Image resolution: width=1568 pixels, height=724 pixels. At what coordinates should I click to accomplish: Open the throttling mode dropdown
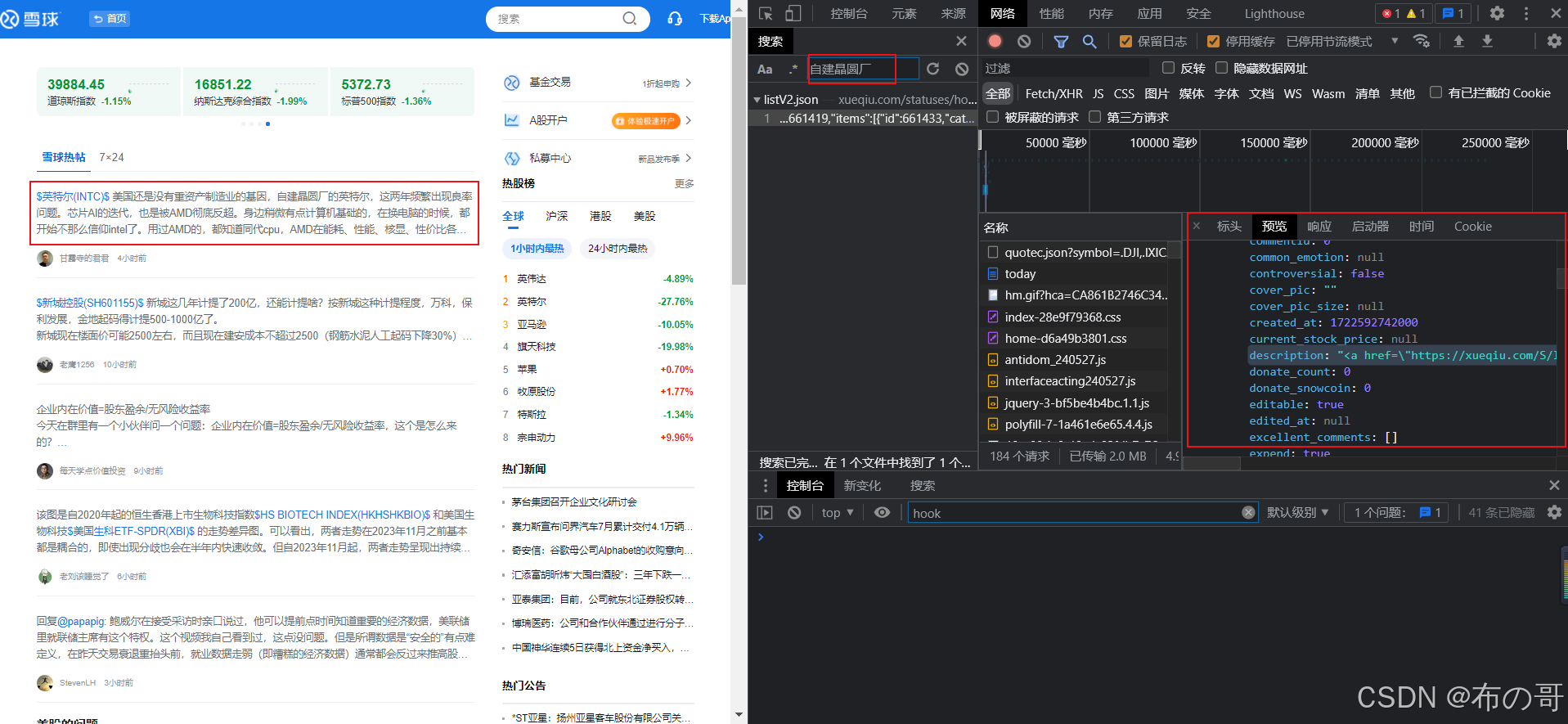point(1342,41)
